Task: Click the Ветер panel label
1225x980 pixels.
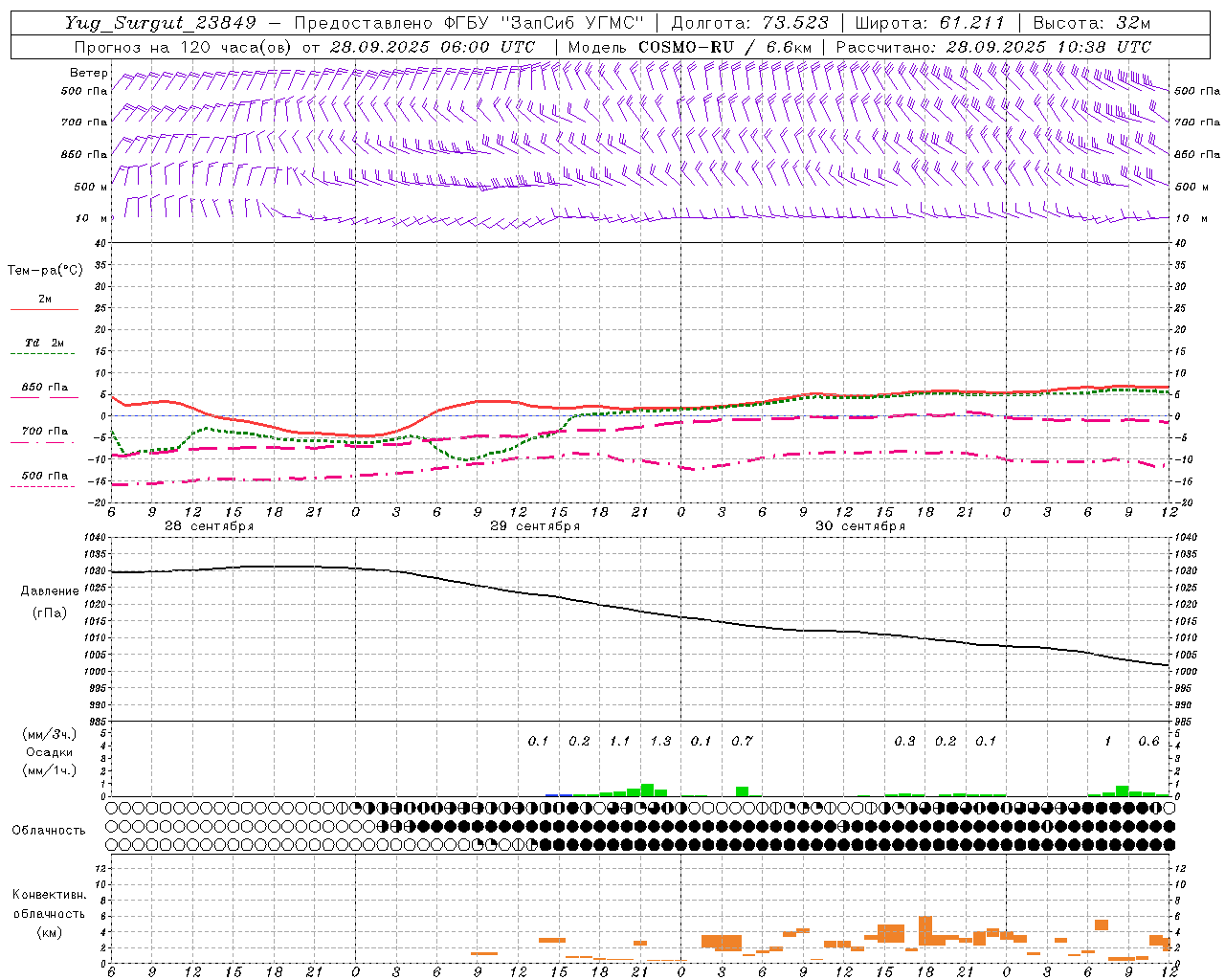Action: click(x=88, y=73)
